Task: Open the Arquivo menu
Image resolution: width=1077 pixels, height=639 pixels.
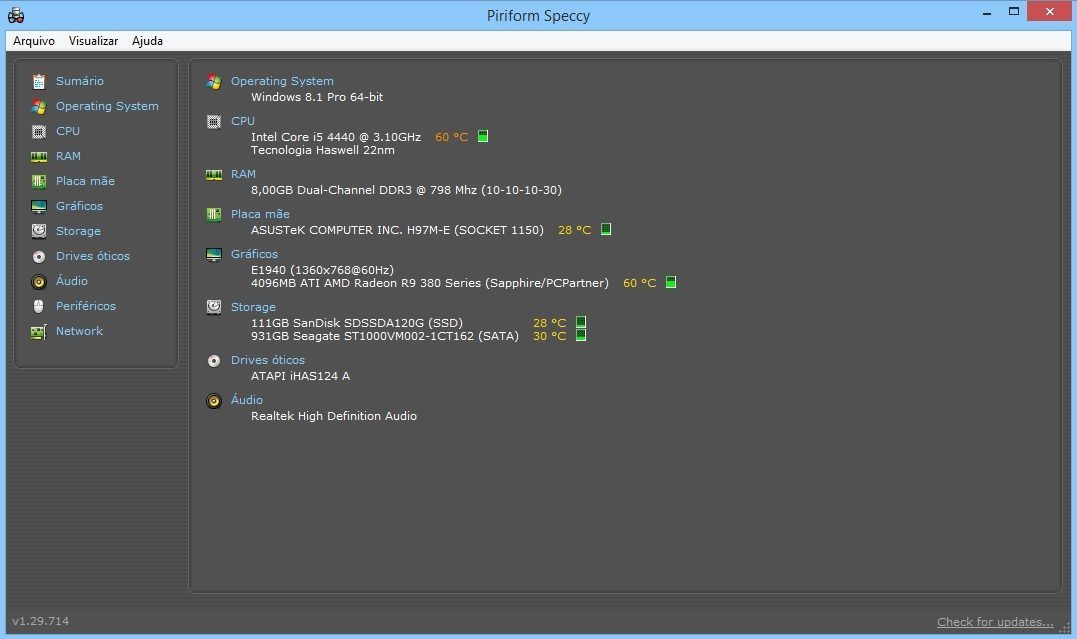Action: tap(34, 41)
